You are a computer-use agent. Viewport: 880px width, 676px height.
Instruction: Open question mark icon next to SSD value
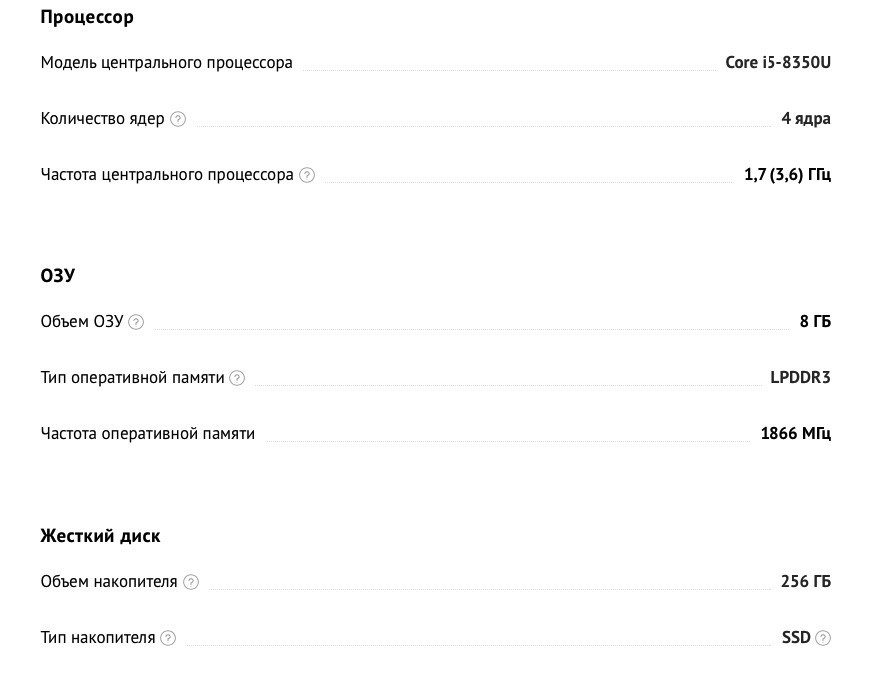(x=823, y=638)
